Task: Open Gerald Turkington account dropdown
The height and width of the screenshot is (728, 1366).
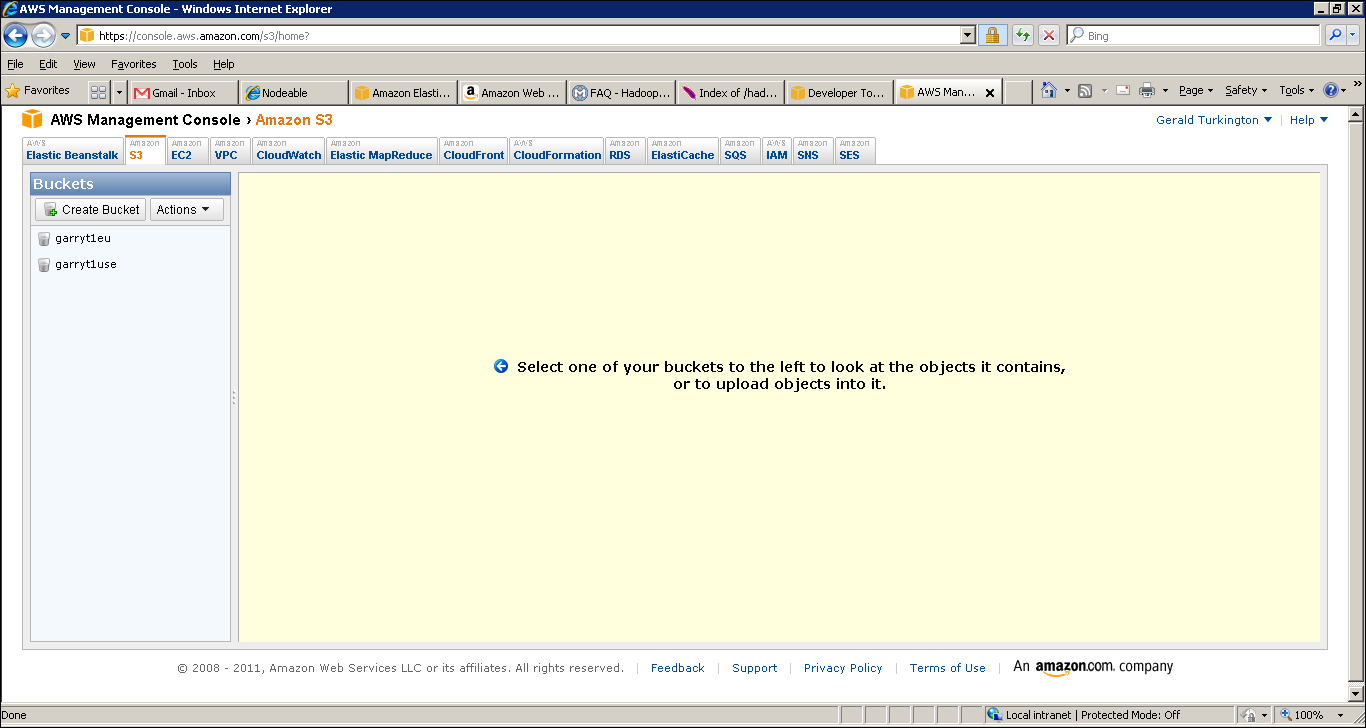Action: [1214, 120]
